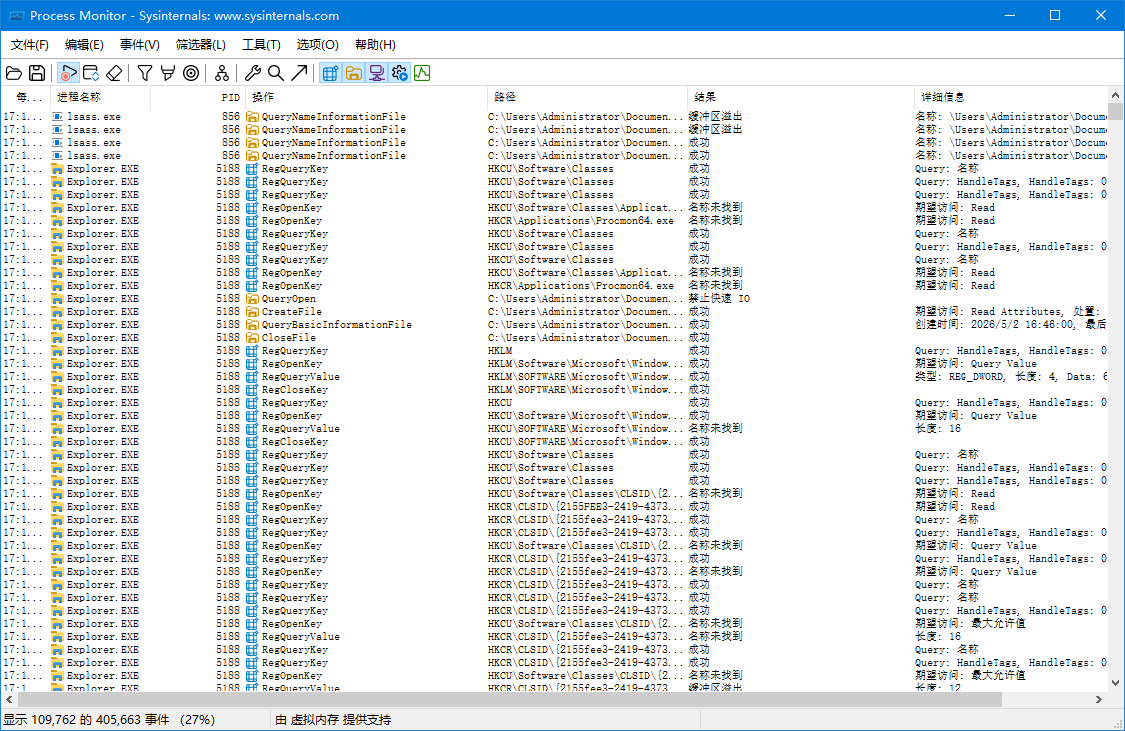Viewport: 1125px width, 731px height.
Task: Click the 路径 column header
Action: coord(587,97)
